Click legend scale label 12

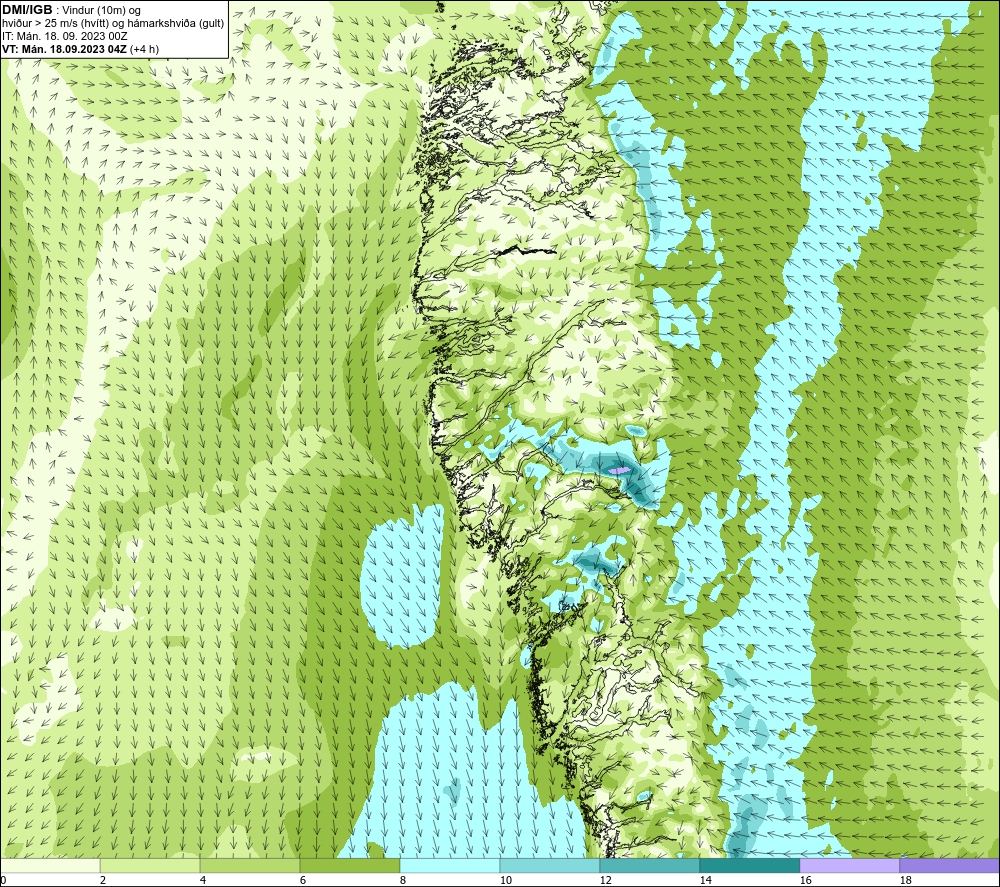click(605, 881)
